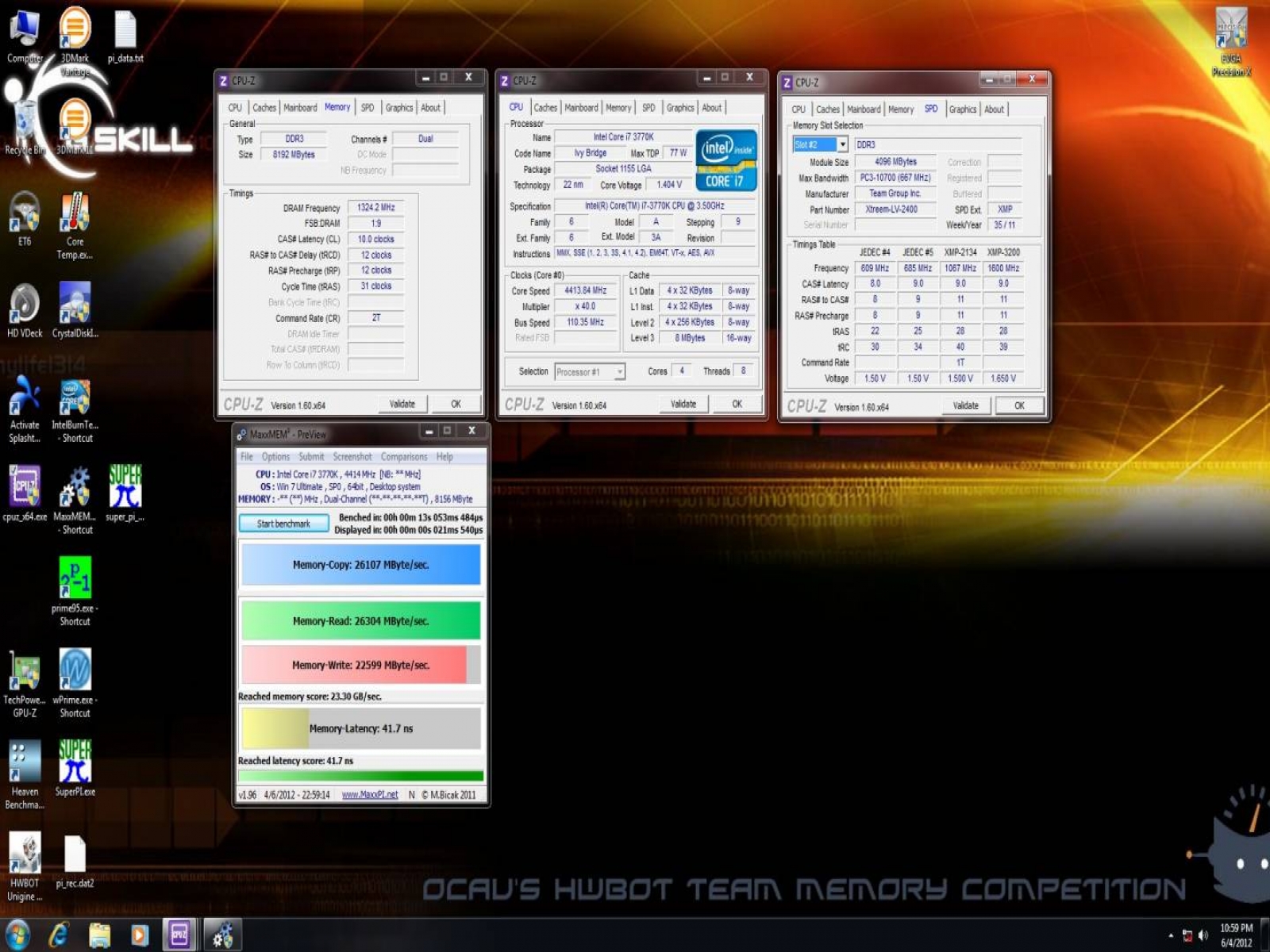
Task: Open the Help menu in MaxxMEM
Action: click(x=444, y=456)
